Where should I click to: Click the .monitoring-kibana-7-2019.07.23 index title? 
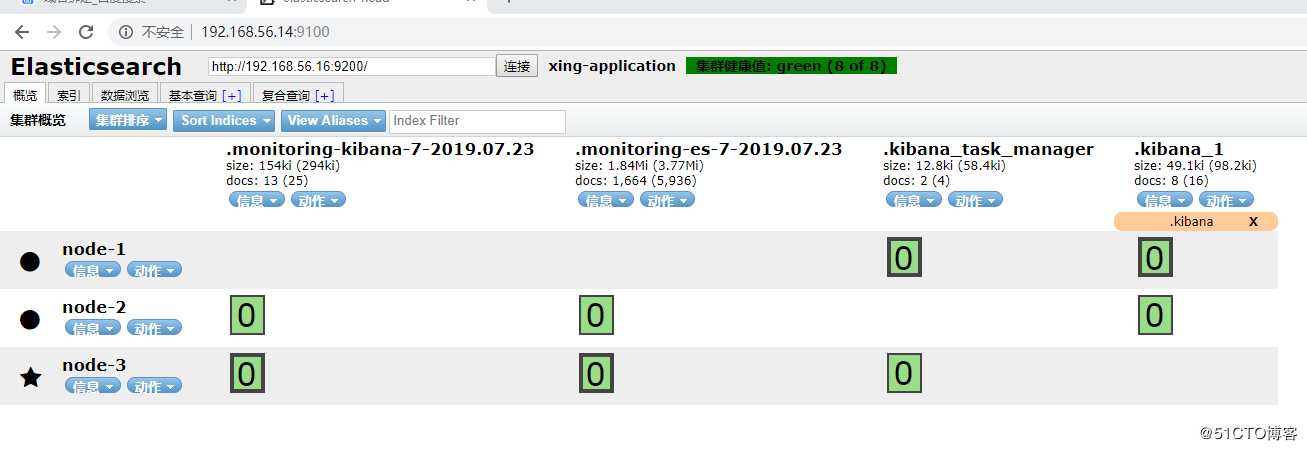point(381,149)
